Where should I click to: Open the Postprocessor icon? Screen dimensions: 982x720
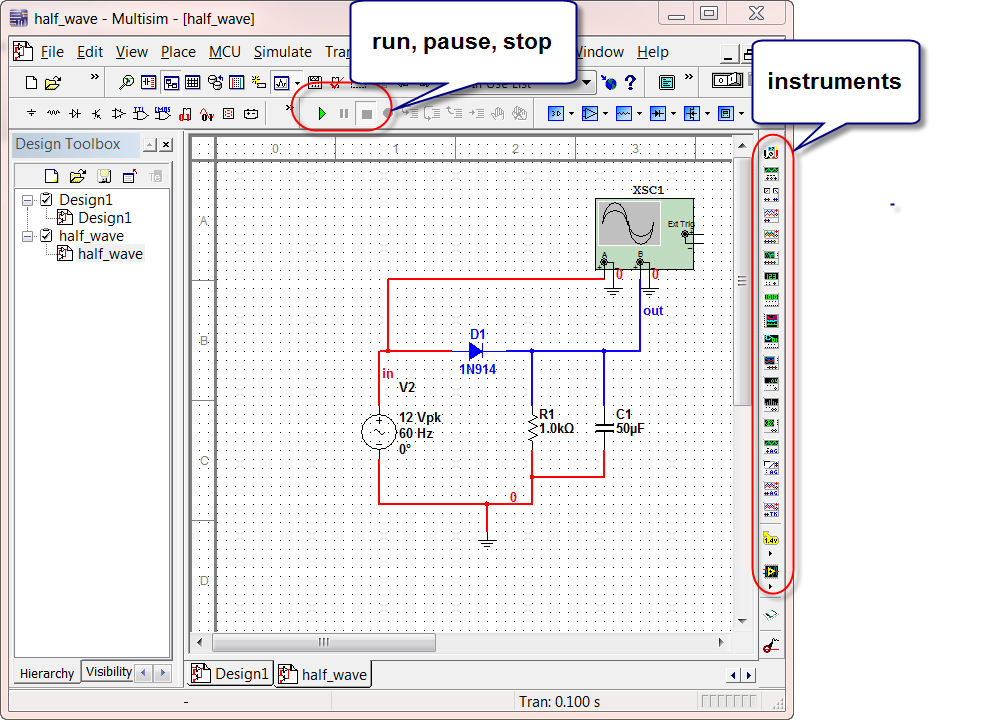tap(315, 82)
